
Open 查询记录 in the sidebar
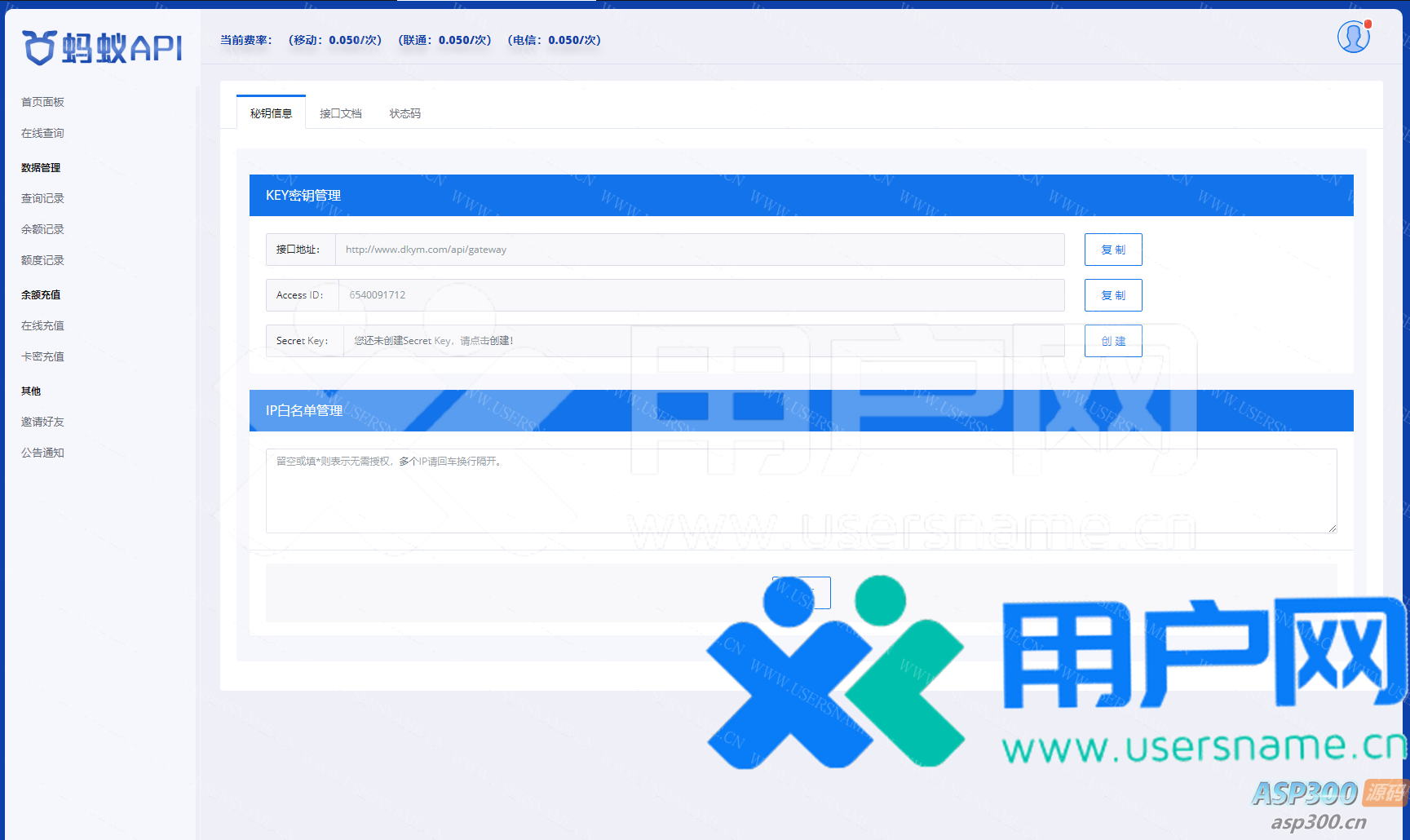point(42,198)
